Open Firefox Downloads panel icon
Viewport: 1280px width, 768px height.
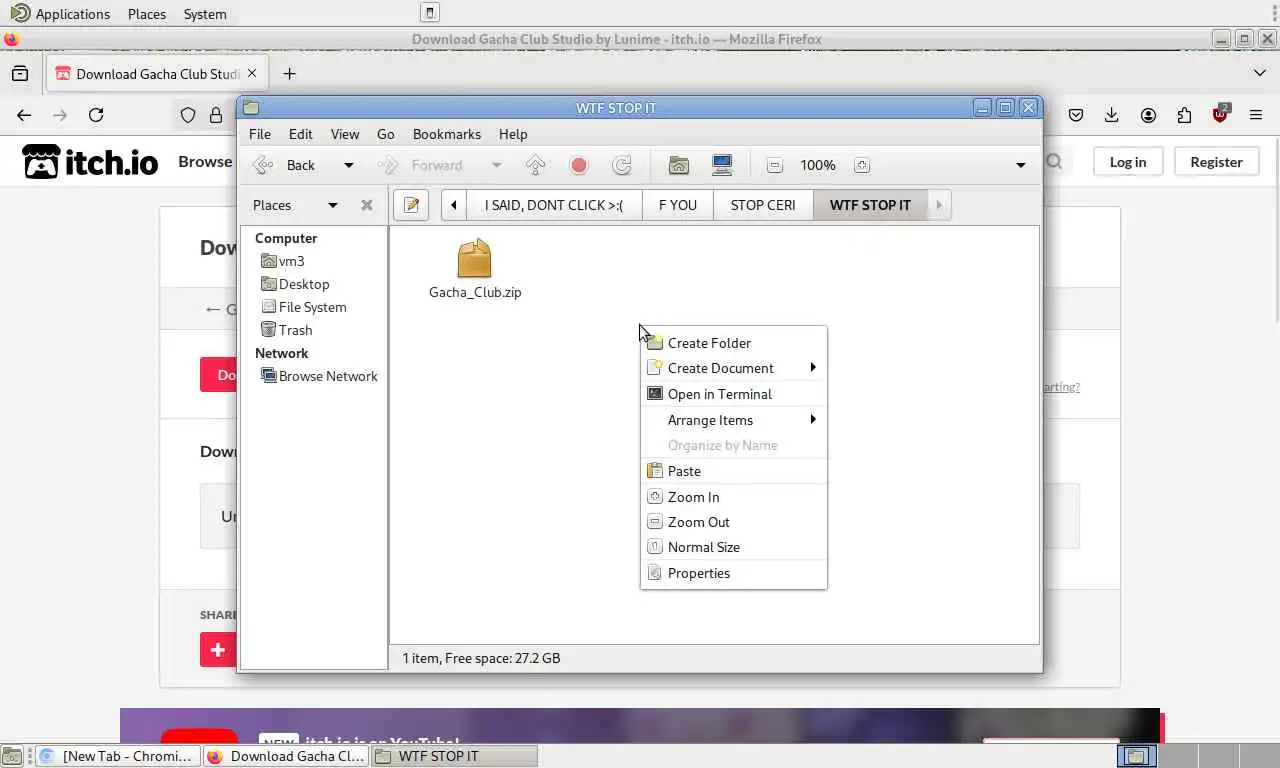[x=1112, y=115]
